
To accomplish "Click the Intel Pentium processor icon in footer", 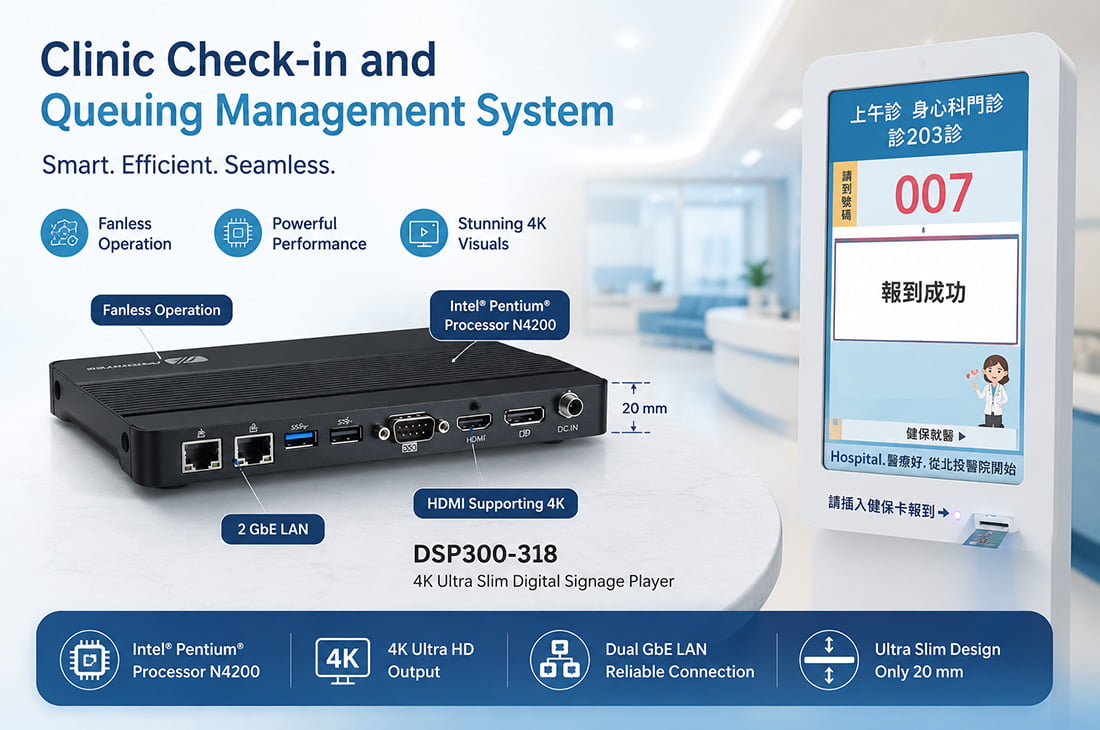I will [89, 660].
